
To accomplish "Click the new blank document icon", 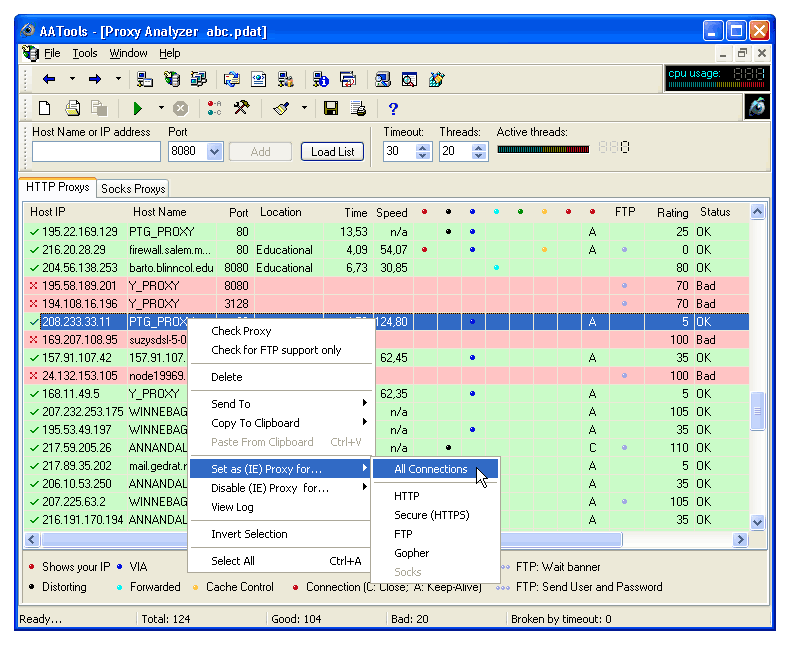I will [x=44, y=109].
